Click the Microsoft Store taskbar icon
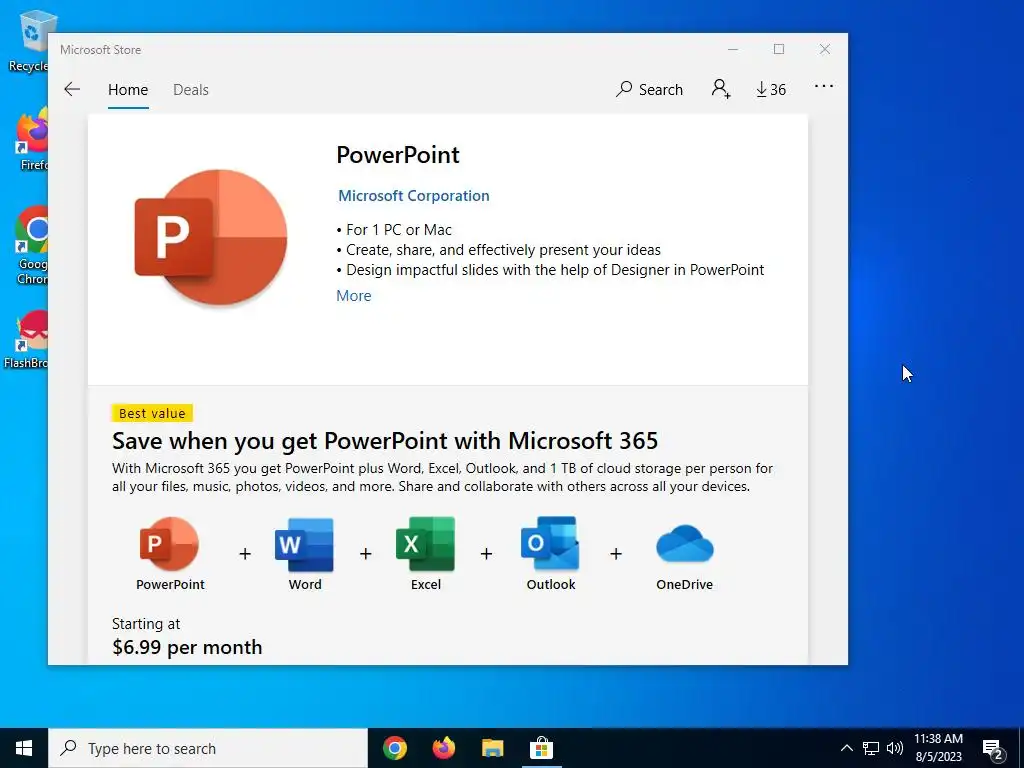1024x768 pixels. pyautogui.click(x=541, y=748)
